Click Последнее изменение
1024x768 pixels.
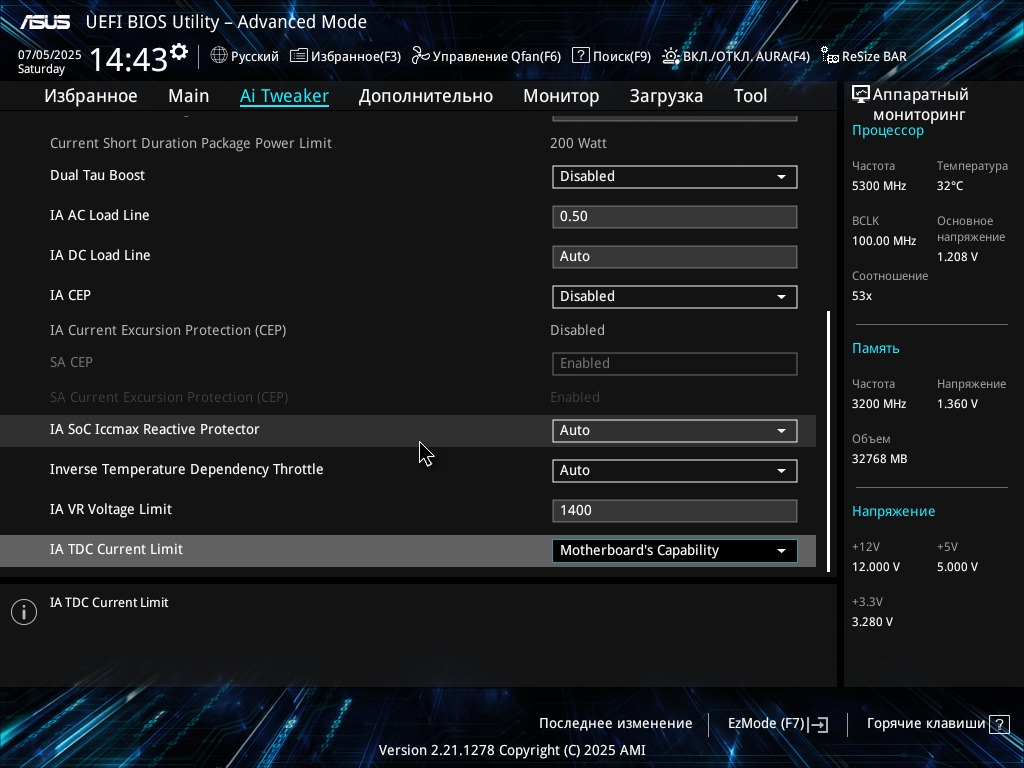[x=615, y=724]
